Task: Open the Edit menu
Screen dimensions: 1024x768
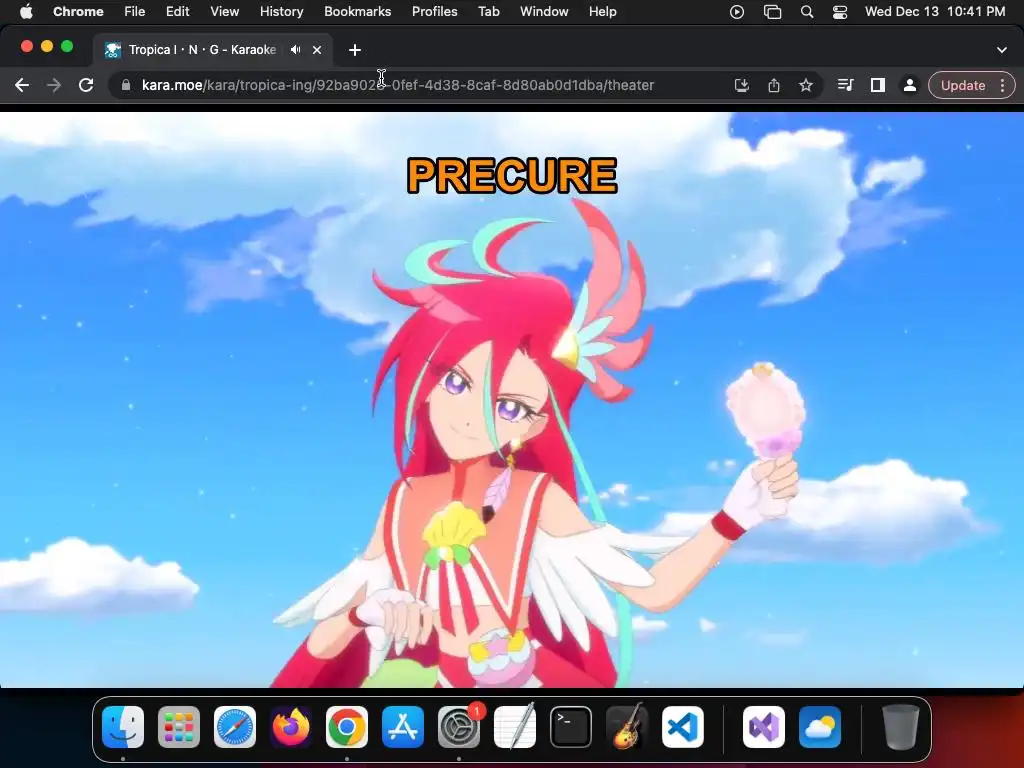Action: point(177,11)
